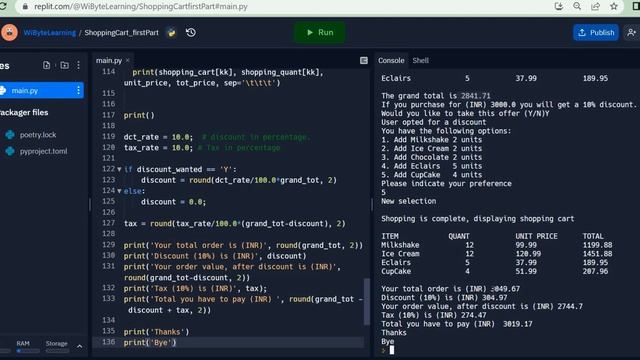Click line number 127 in the gutter
The width and height of the screenshot is (640, 360).
109,223
